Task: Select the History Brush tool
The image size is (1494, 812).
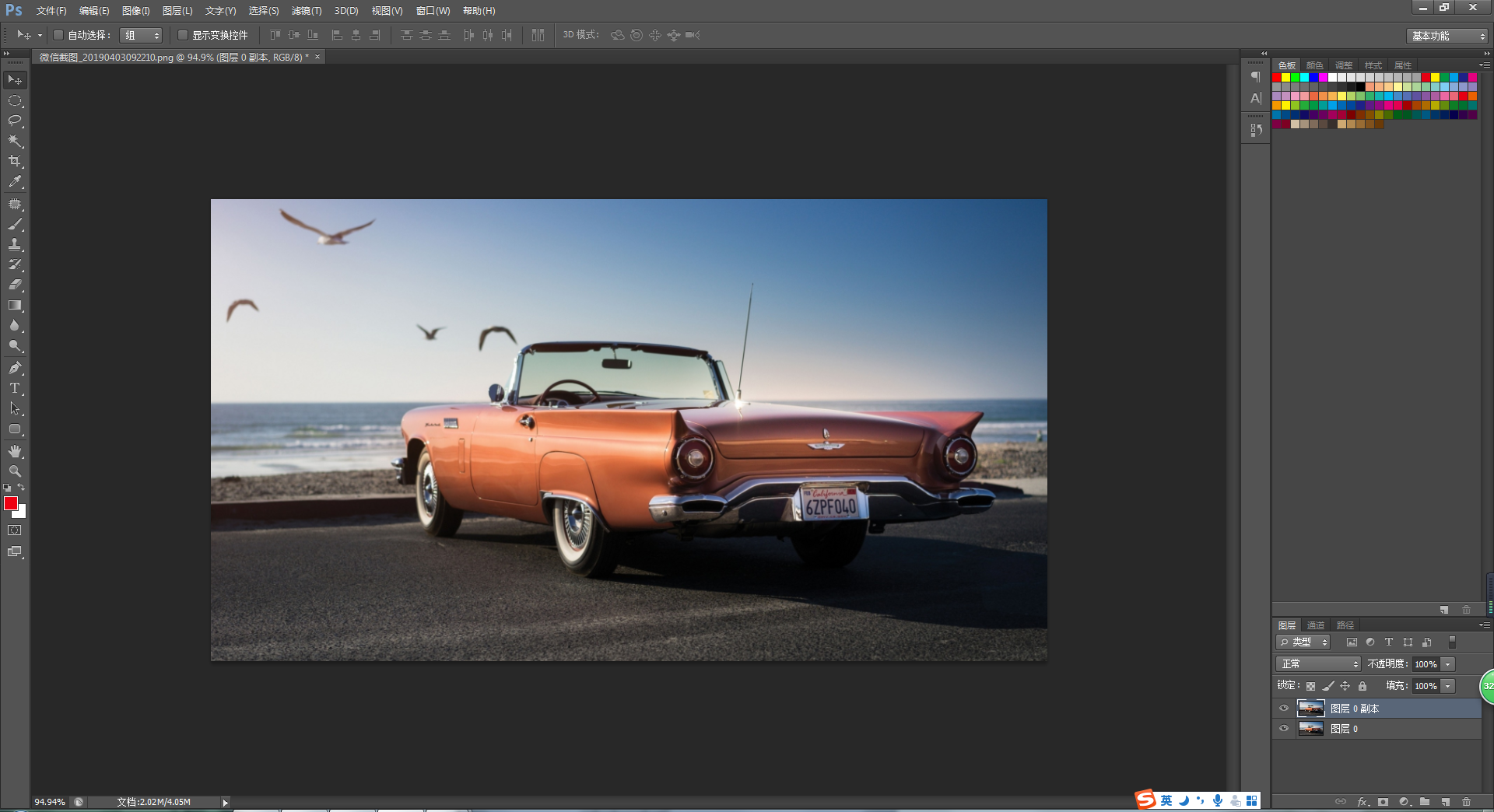Action: (15, 264)
